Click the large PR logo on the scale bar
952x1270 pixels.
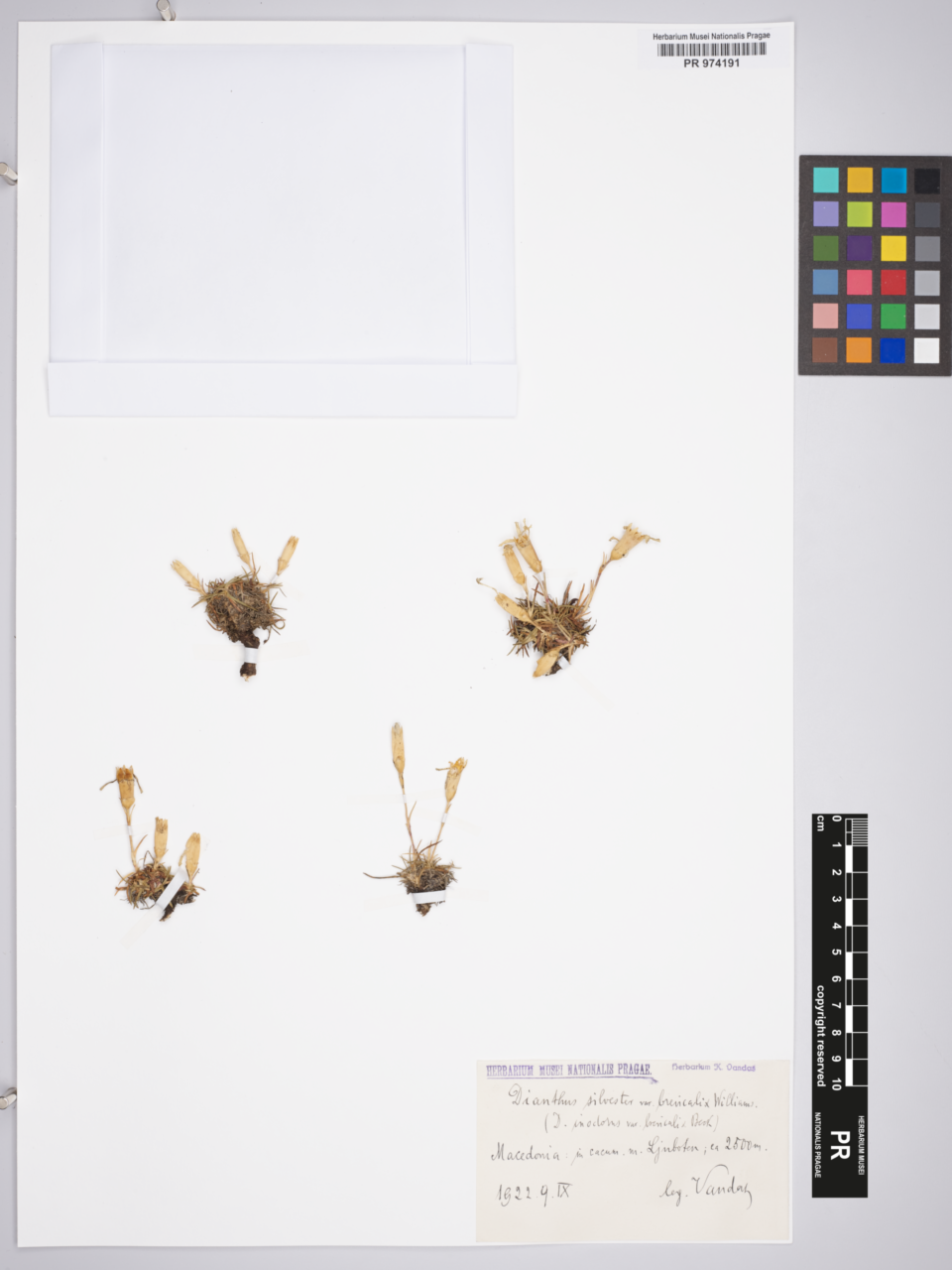(x=839, y=1141)
